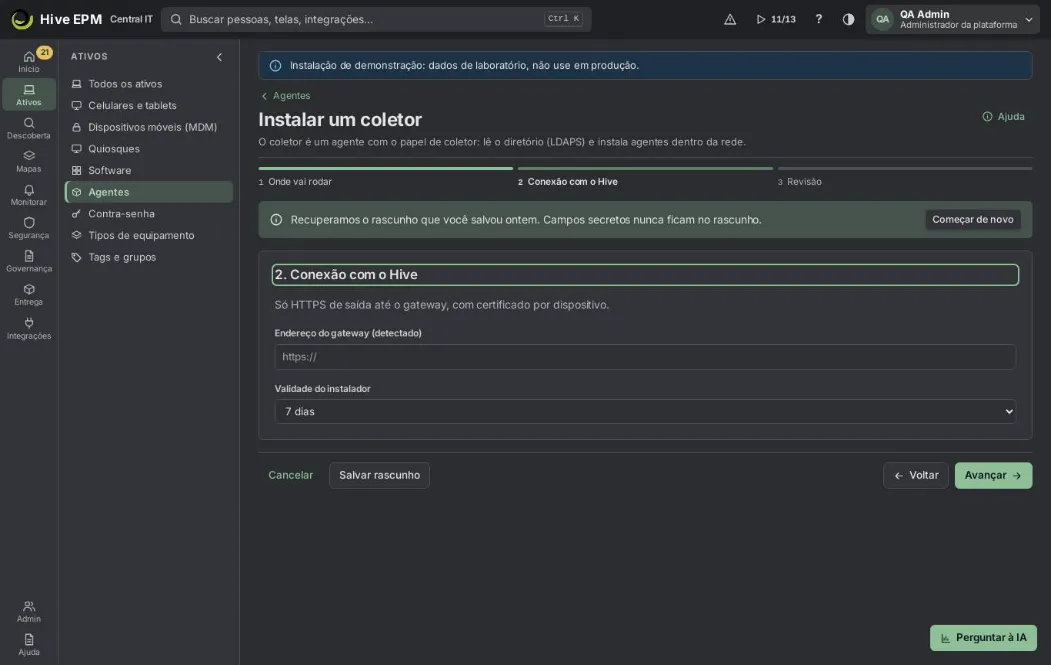Open Software in the Ativos menu
This screenshot has height=665, width=1051.
click(149, 170)
